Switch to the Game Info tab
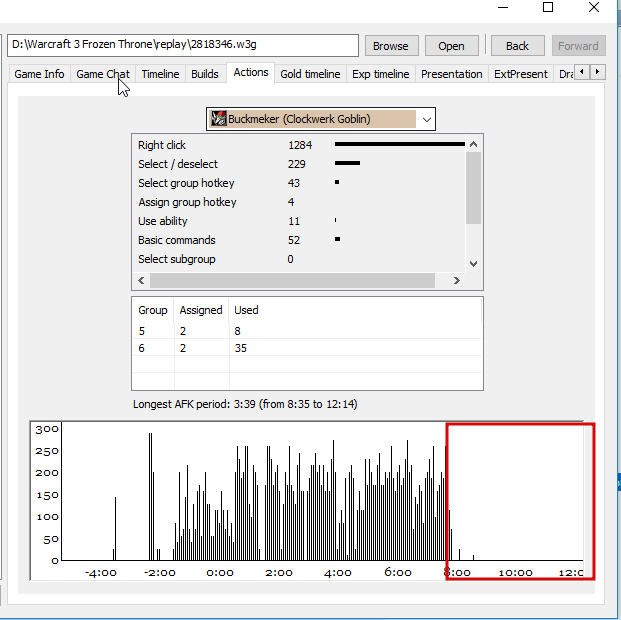This screenshot has width=621, height=620. point(39,74)
